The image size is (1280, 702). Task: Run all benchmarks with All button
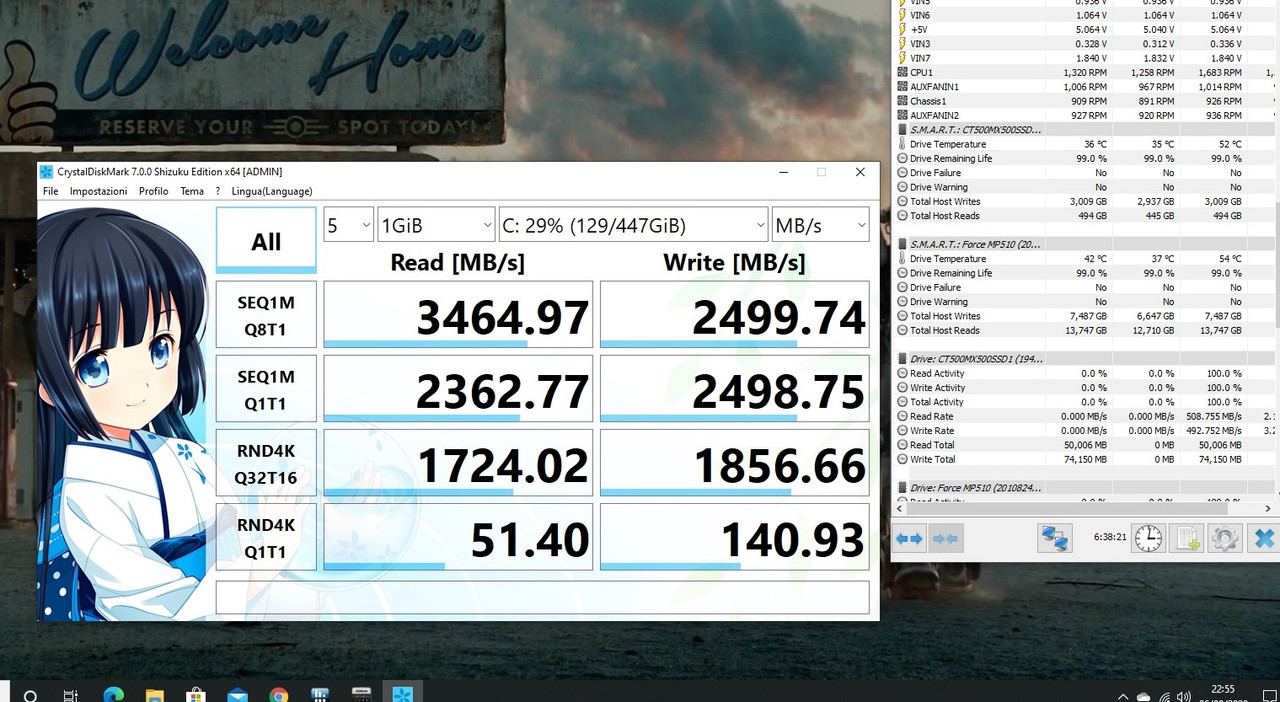266,240
